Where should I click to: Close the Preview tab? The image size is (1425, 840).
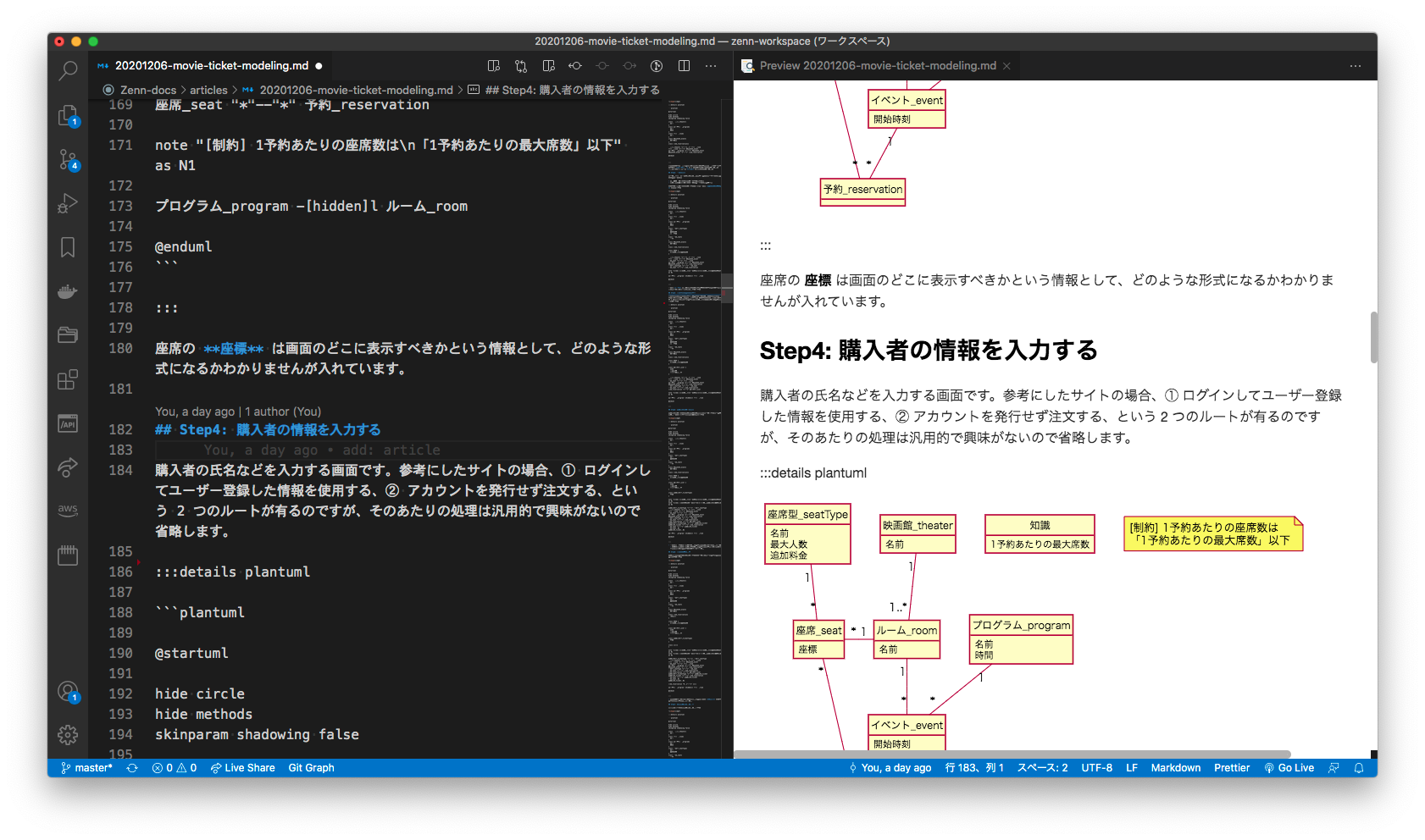(x=1006, y=66)
